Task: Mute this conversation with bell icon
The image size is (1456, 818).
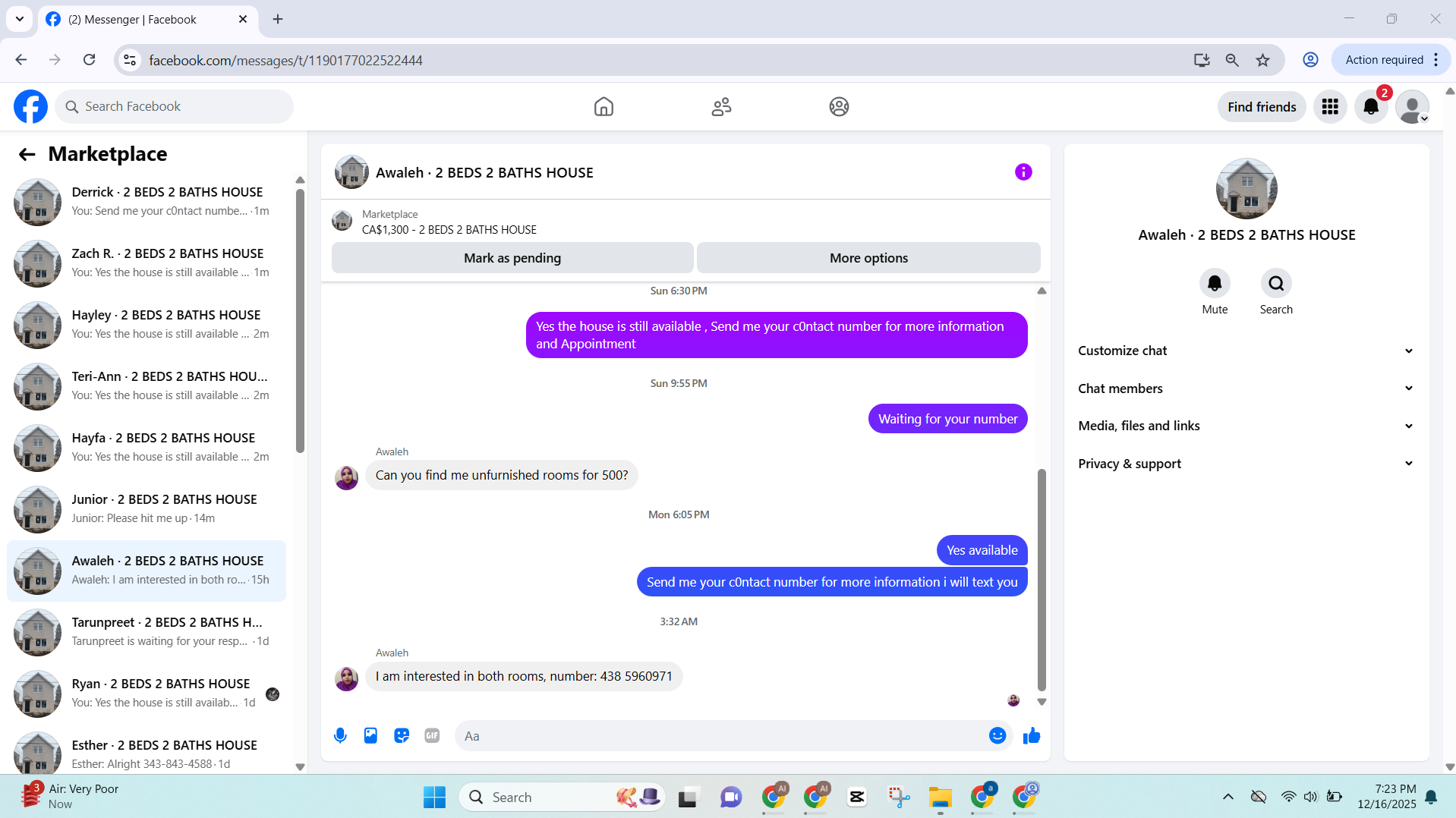Action: pyautogui.click(x=1215, y=283)
